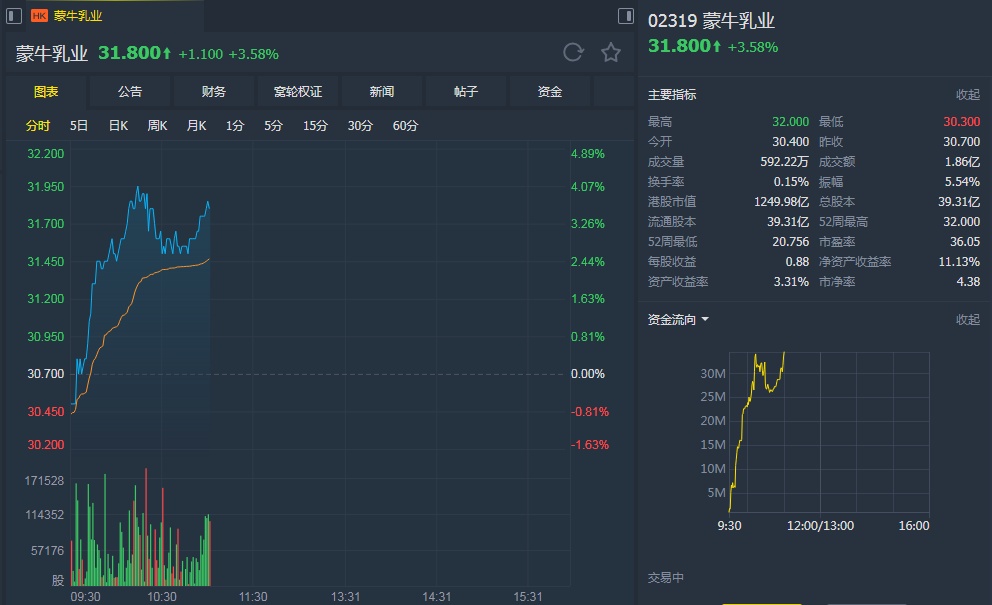
Task: Open the 窝轮权证 tab
Action: point(298,92)
